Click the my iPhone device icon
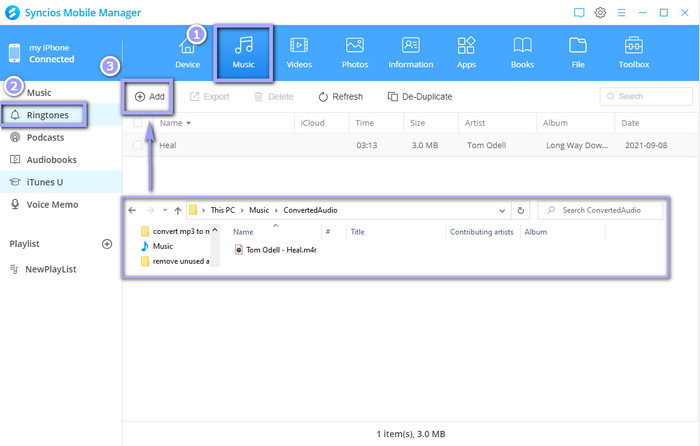 pyautogui.click(x=14, y=53)
